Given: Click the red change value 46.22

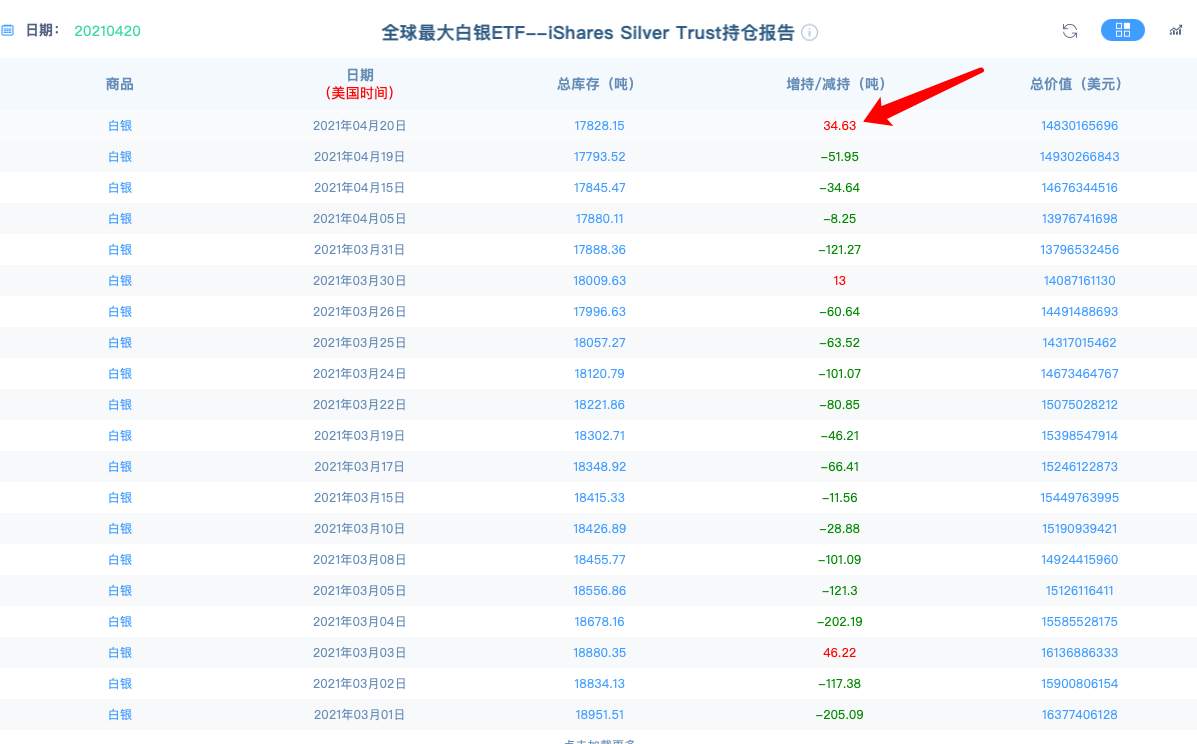Looking at the screenshot, I should [839, 652].
